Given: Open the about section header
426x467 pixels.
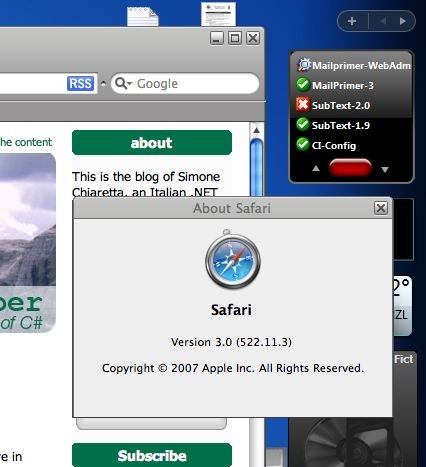Looking at the screenshot, I should 152,143.
